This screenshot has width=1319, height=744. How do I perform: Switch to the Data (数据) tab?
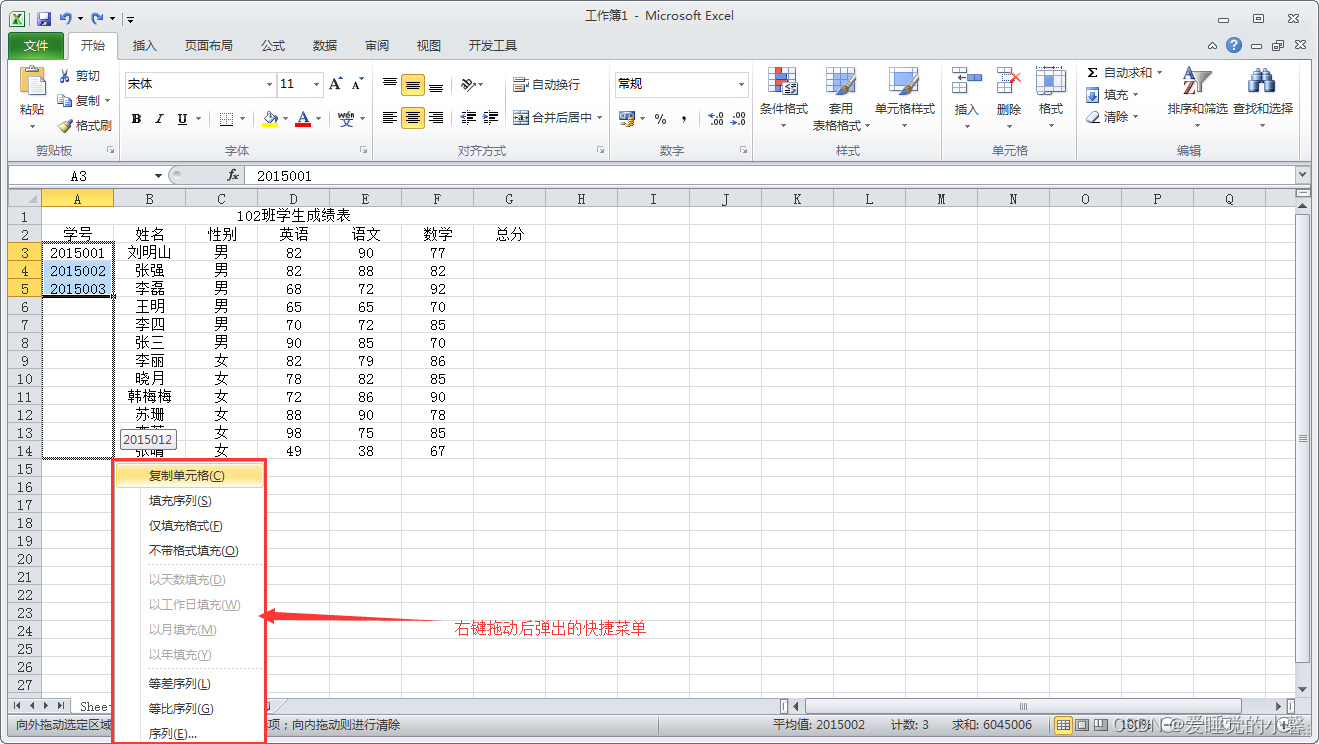pos(325,45)
